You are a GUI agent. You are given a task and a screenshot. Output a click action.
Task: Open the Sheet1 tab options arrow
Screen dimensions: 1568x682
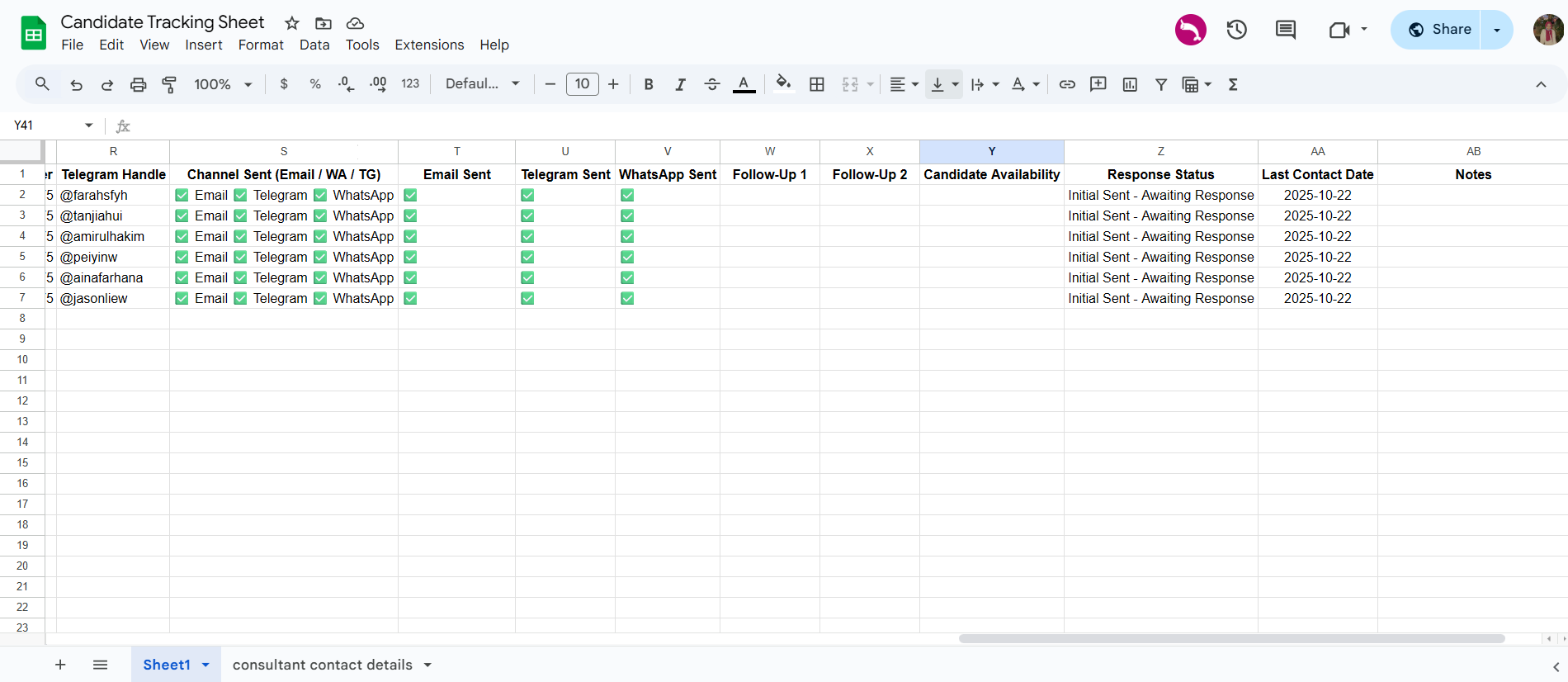point(205,665)
